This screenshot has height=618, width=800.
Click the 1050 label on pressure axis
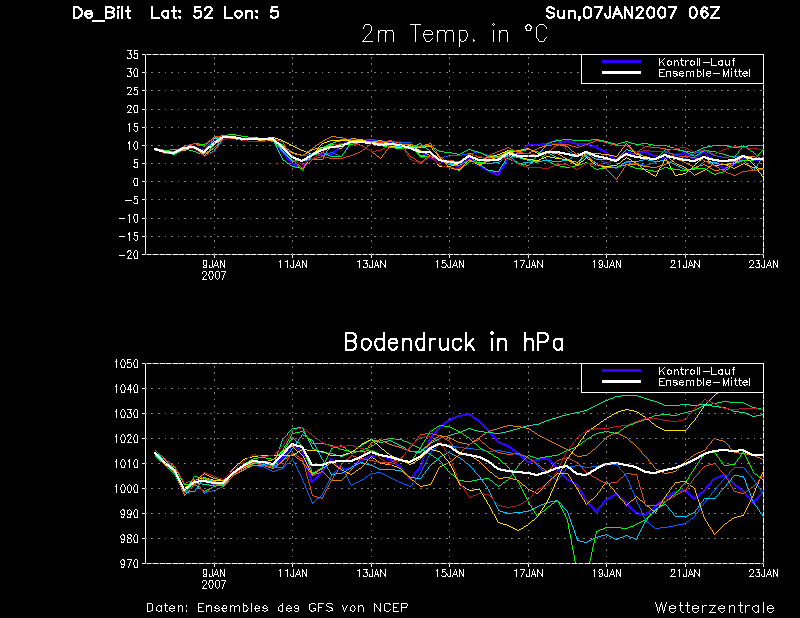[126, 364]
